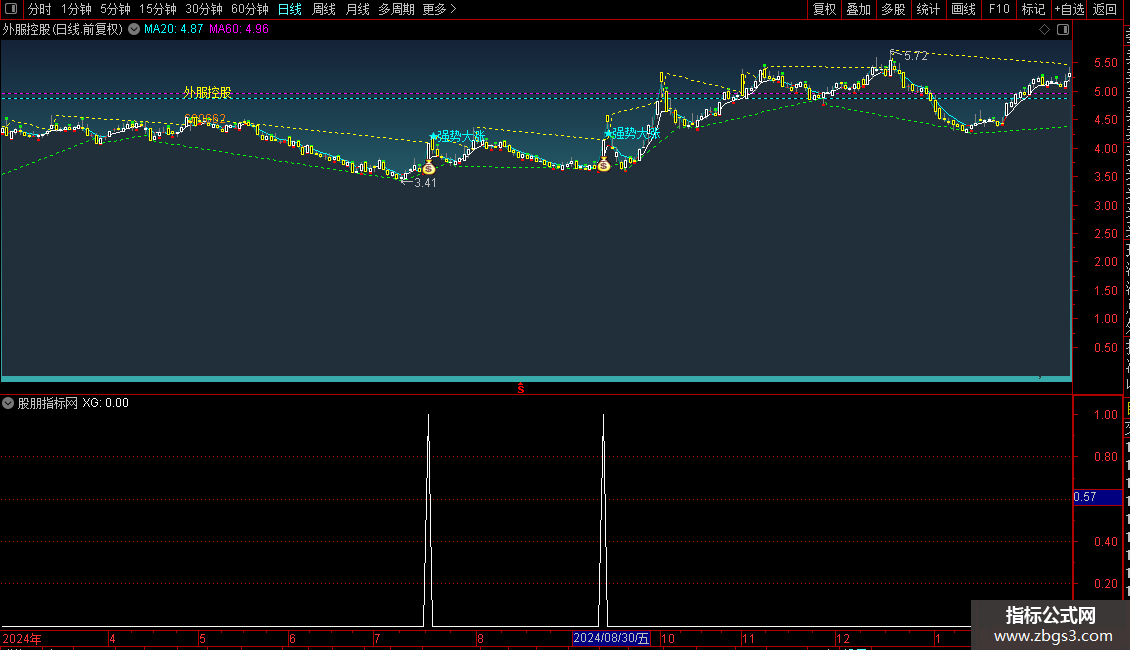The image size is (1130, 650).
Task: Expand the 更多 periods menu
Action: pos(439,9)
